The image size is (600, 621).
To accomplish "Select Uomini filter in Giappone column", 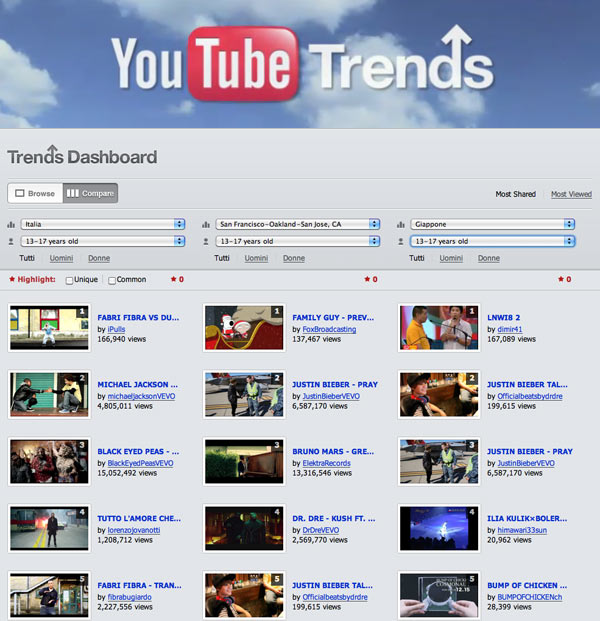I will 451,258.
